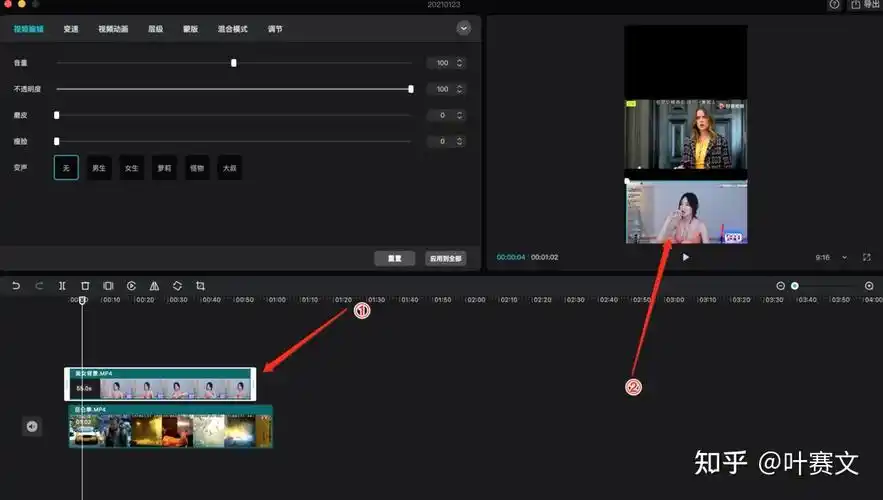Click the 不透明度 opacity slider handle
Viewport: 883px width, 500px height.
(411, 89)
